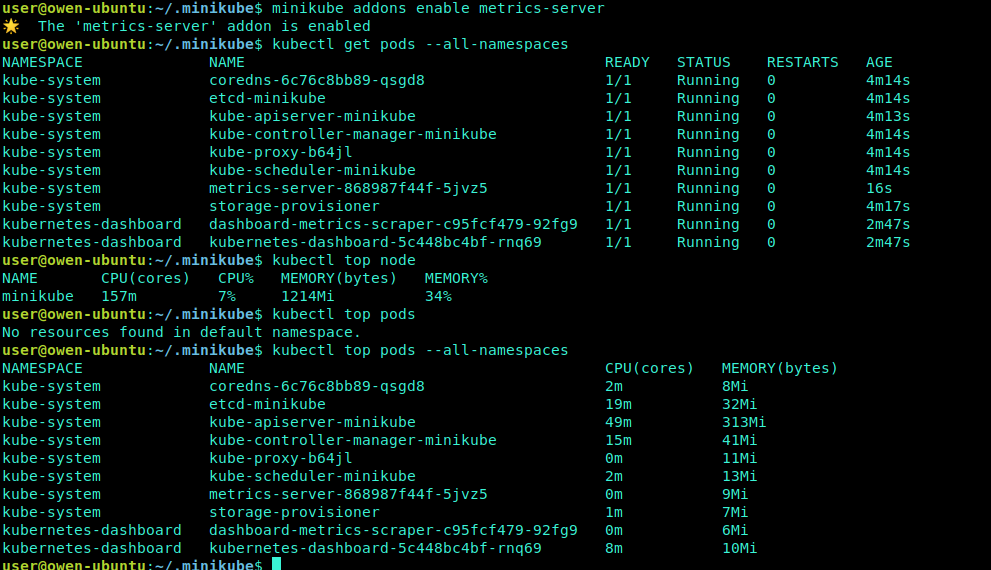The height and width of the screenshot is (570, 991).
Task: Click the coredns-6c76c8bb89-qsgd8 pod name in first table
Action: tap(317, 80)
